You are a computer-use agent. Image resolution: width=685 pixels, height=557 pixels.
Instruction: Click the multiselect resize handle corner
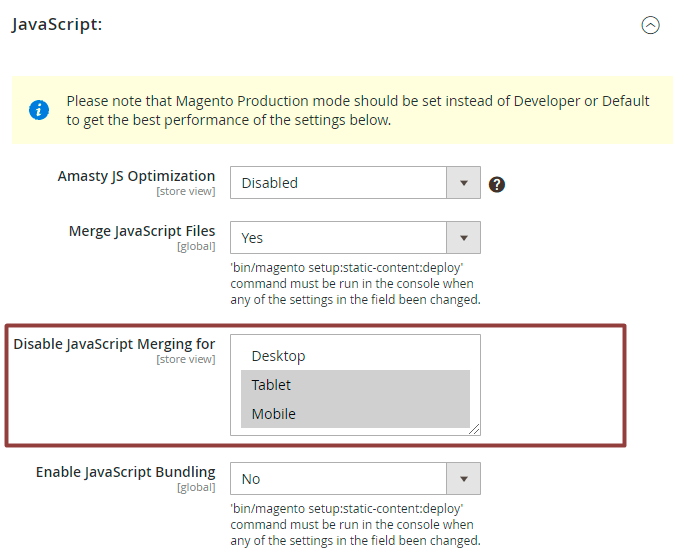(474, 429)
